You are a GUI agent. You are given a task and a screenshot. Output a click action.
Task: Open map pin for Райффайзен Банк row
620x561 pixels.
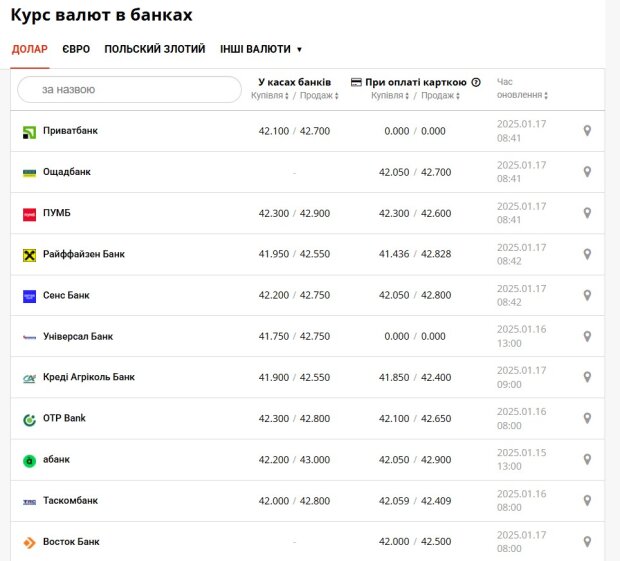point(587,254)
